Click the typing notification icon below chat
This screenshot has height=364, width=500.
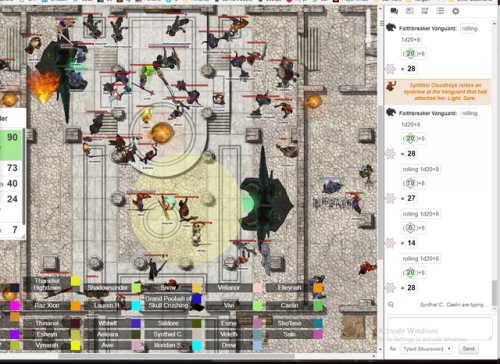tap(391, 305)
